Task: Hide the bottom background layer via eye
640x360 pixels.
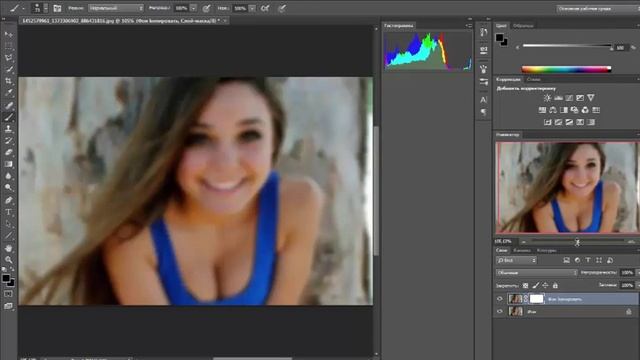Action: [500, 311]
